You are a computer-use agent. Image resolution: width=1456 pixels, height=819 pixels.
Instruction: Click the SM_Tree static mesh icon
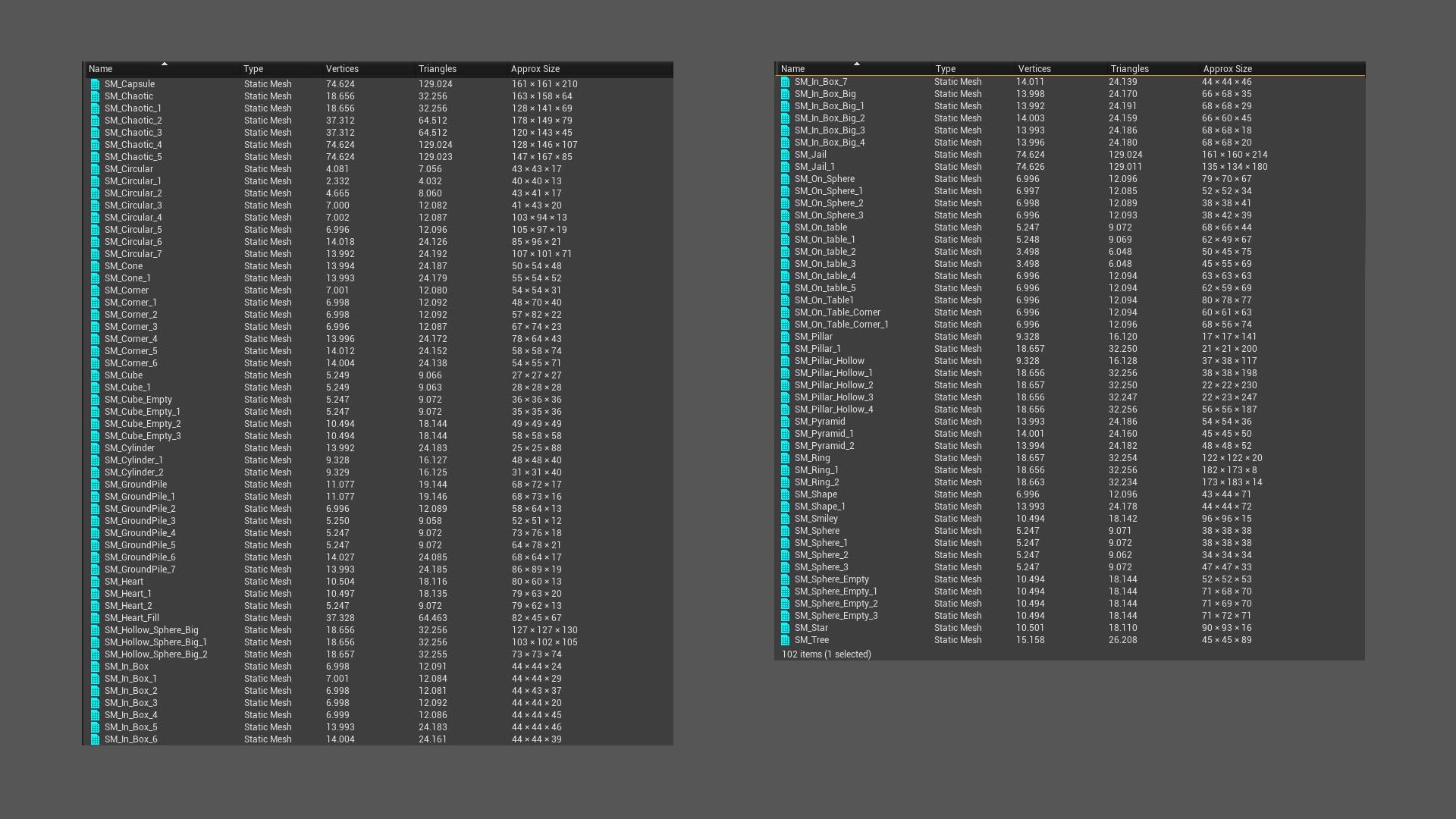pyautogui.click(x=786, y=640)
